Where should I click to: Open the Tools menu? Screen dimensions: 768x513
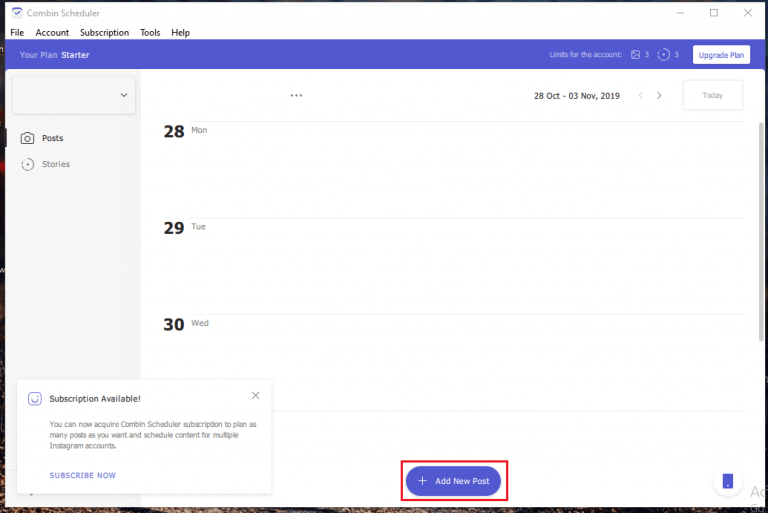[150, 33]
